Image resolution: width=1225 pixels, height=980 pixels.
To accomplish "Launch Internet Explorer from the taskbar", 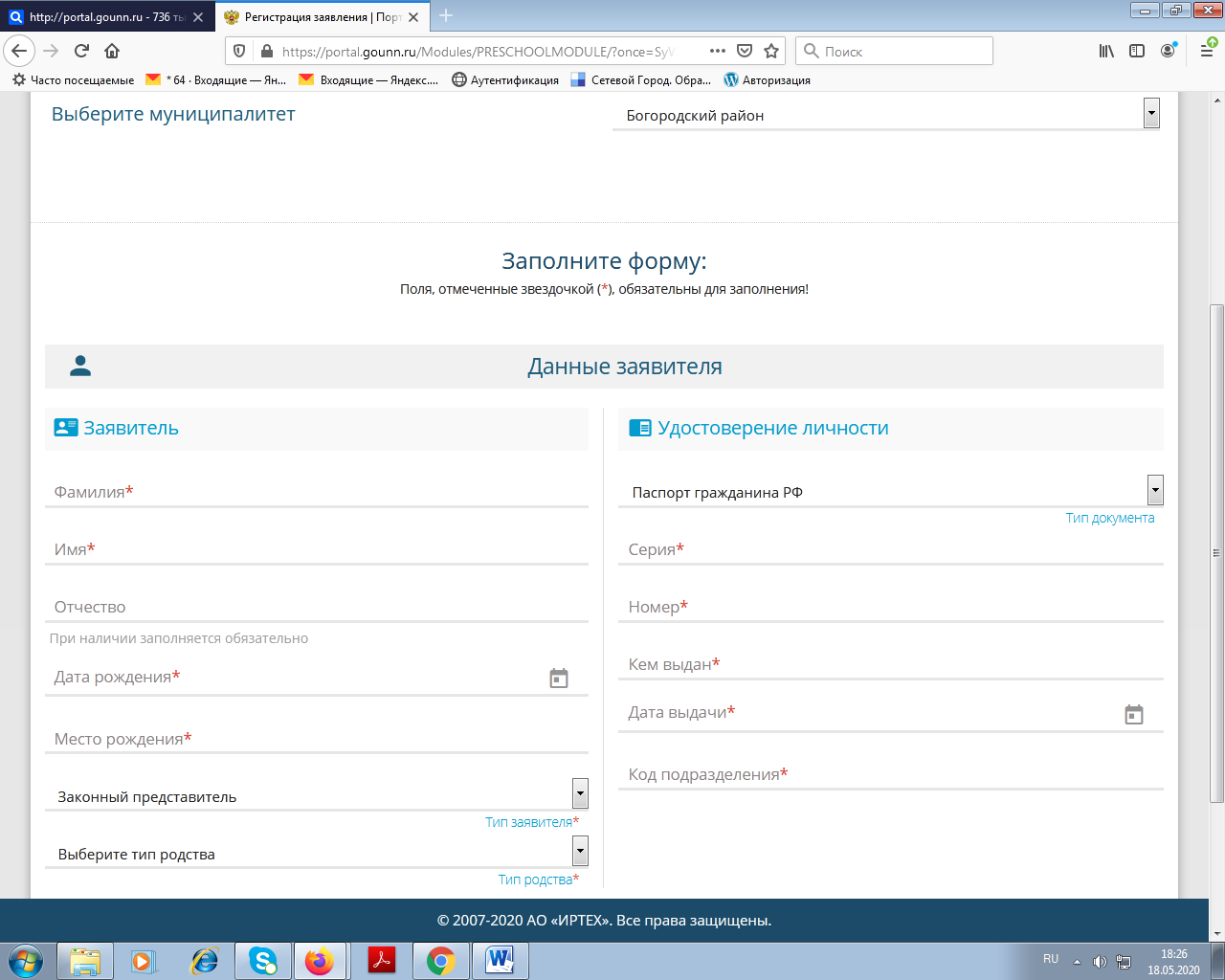I will pyautogui.click(x=204, y=961).
